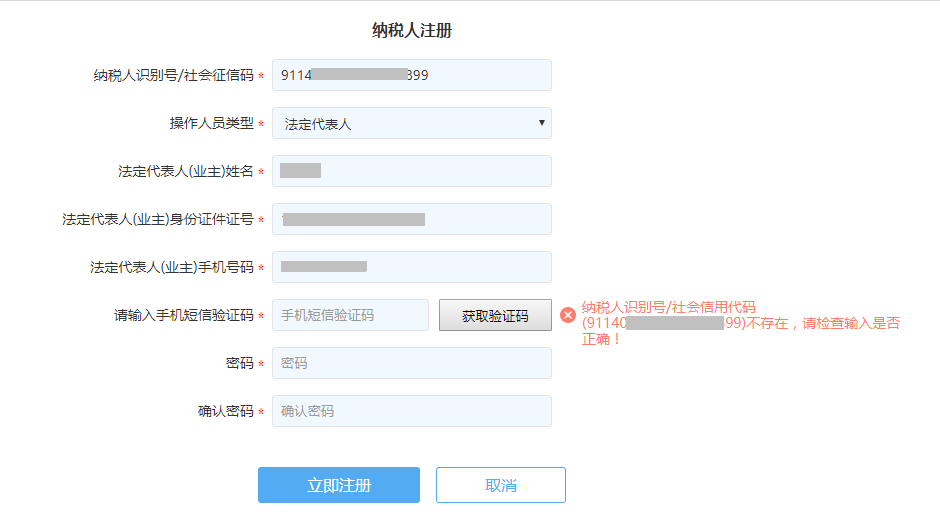Submit with the 立即注册 button
Screen dimensions: 940x522
point(339,485)
